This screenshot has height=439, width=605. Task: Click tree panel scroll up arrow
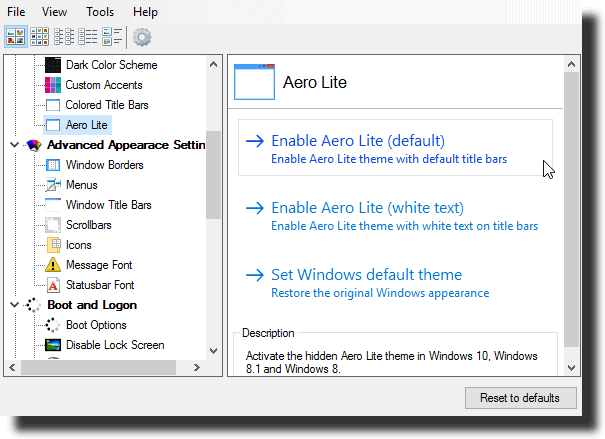click(213, 64)
